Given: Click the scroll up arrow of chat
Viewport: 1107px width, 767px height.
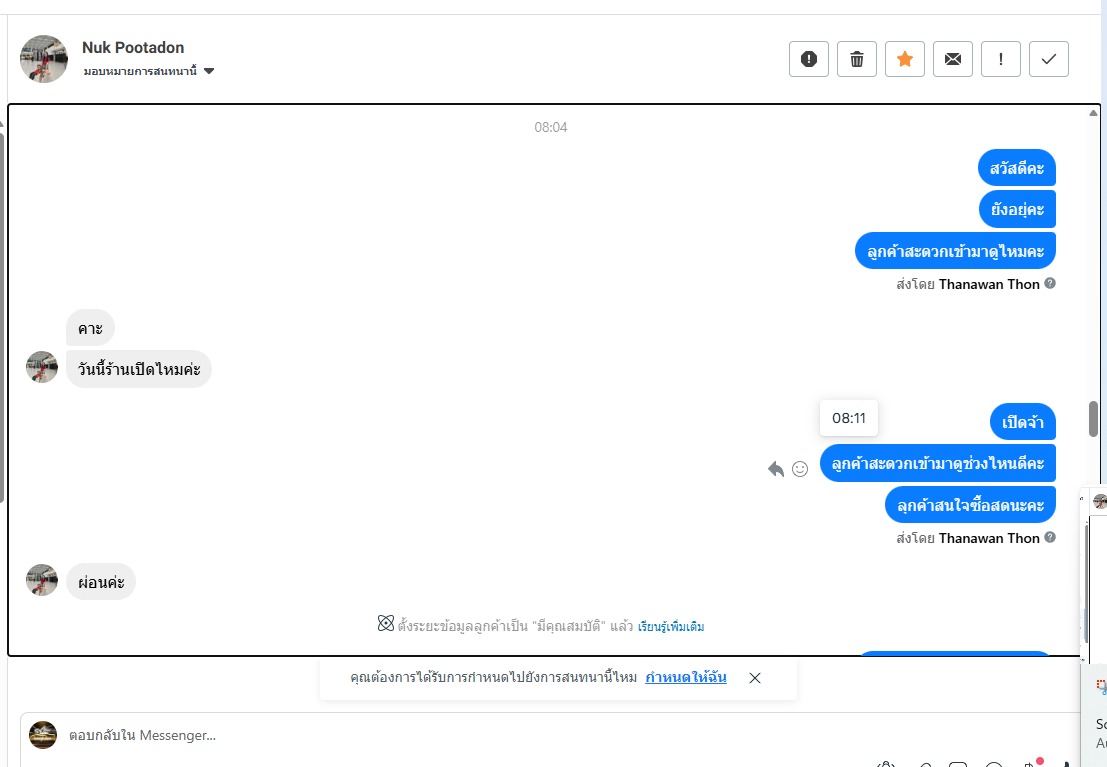Looking at the screenshot, I should [1093, 113].
